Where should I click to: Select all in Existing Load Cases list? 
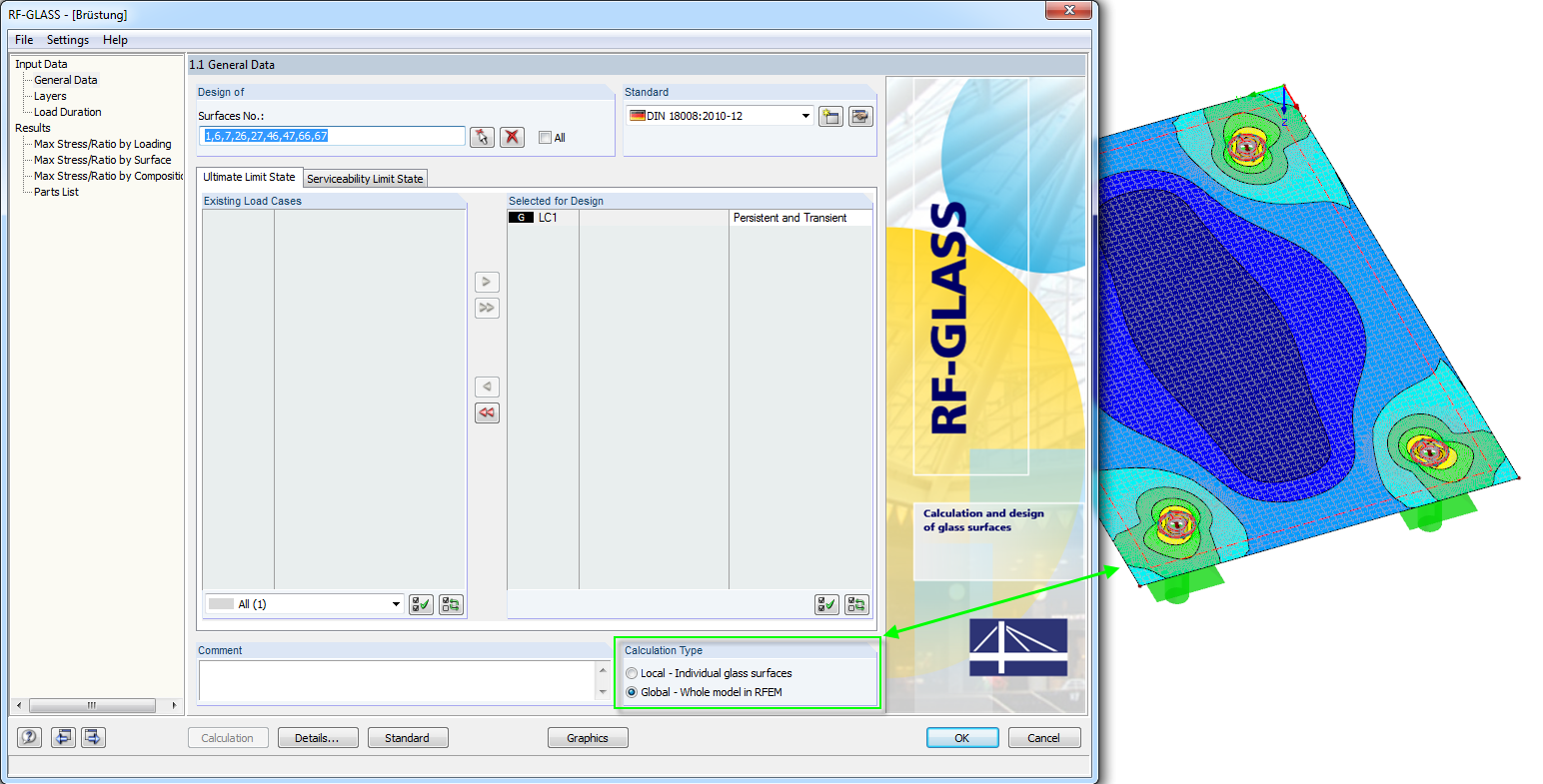421,604
